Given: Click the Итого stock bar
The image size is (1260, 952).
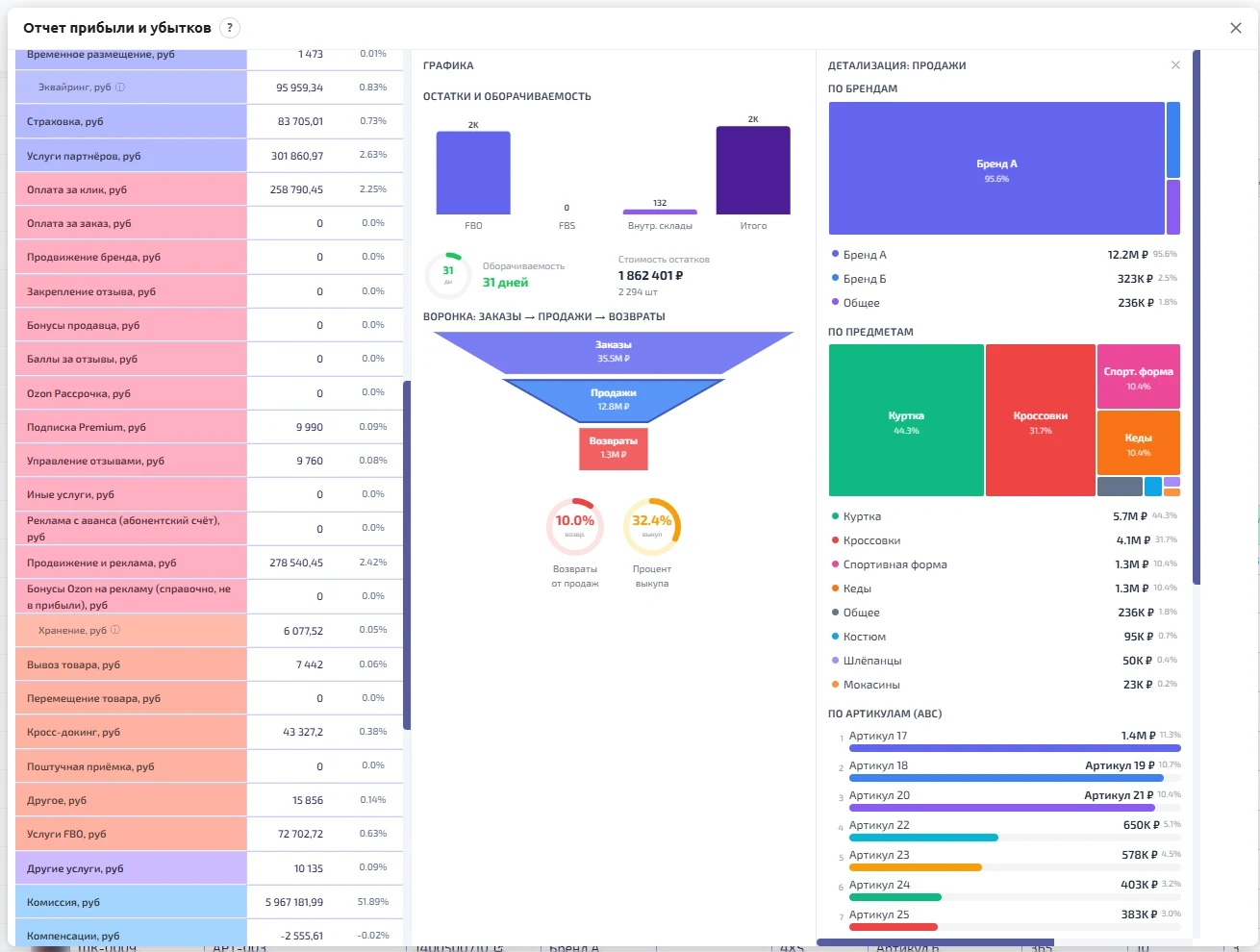Looking at the screenshot, I should coord(753,170).
